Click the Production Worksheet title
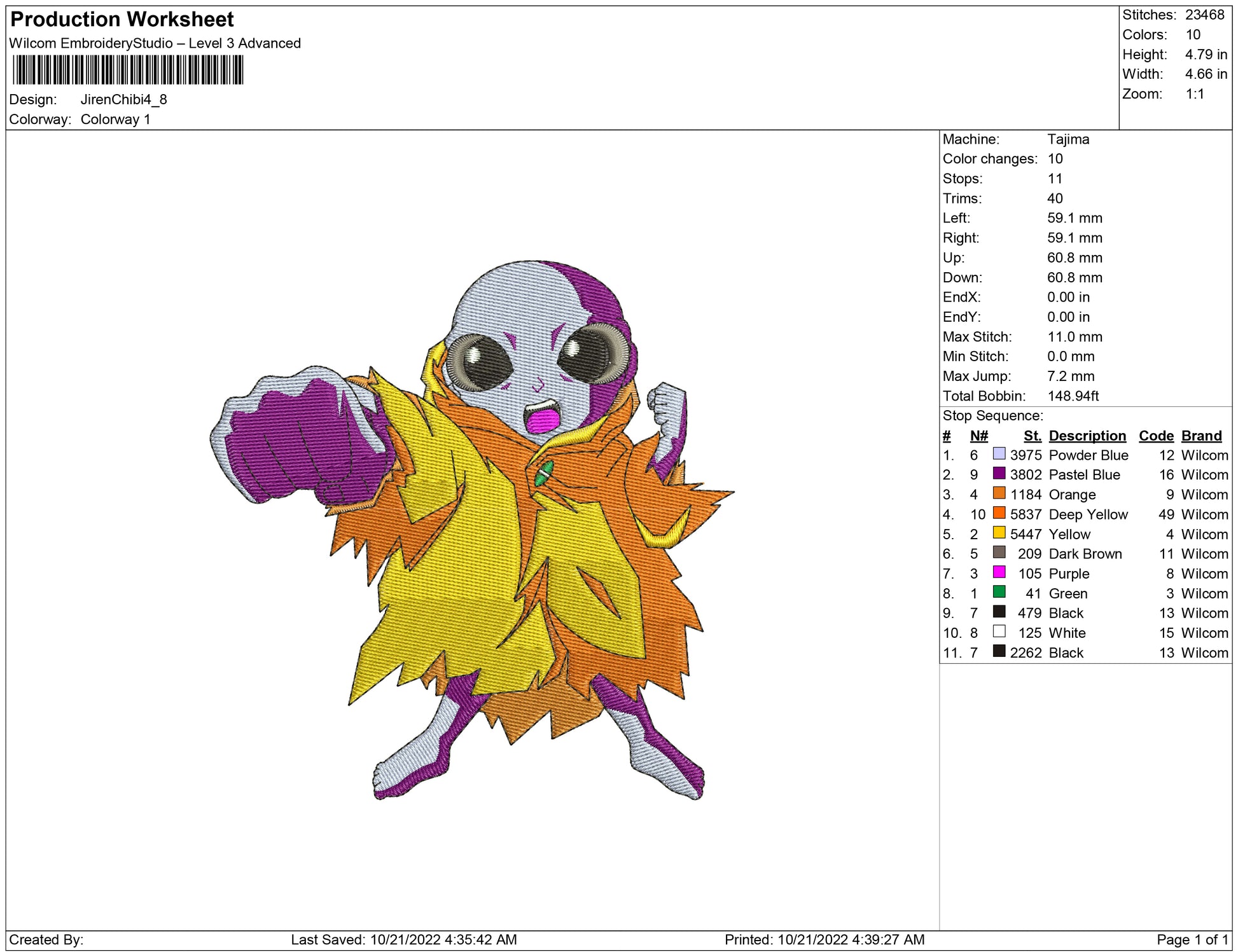1238x952 pixels. click(122, 20)
